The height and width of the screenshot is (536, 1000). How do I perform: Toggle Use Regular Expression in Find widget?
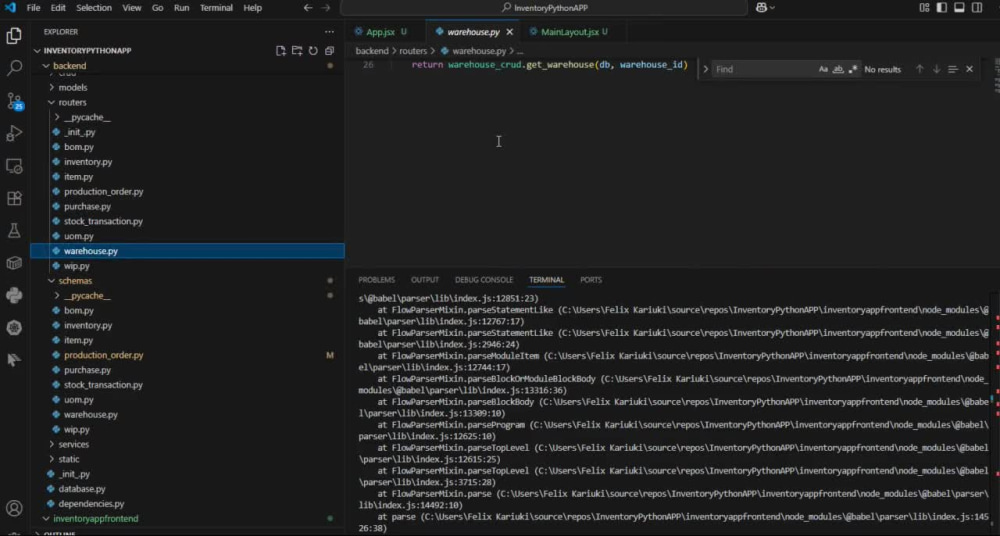coord(853,69)
